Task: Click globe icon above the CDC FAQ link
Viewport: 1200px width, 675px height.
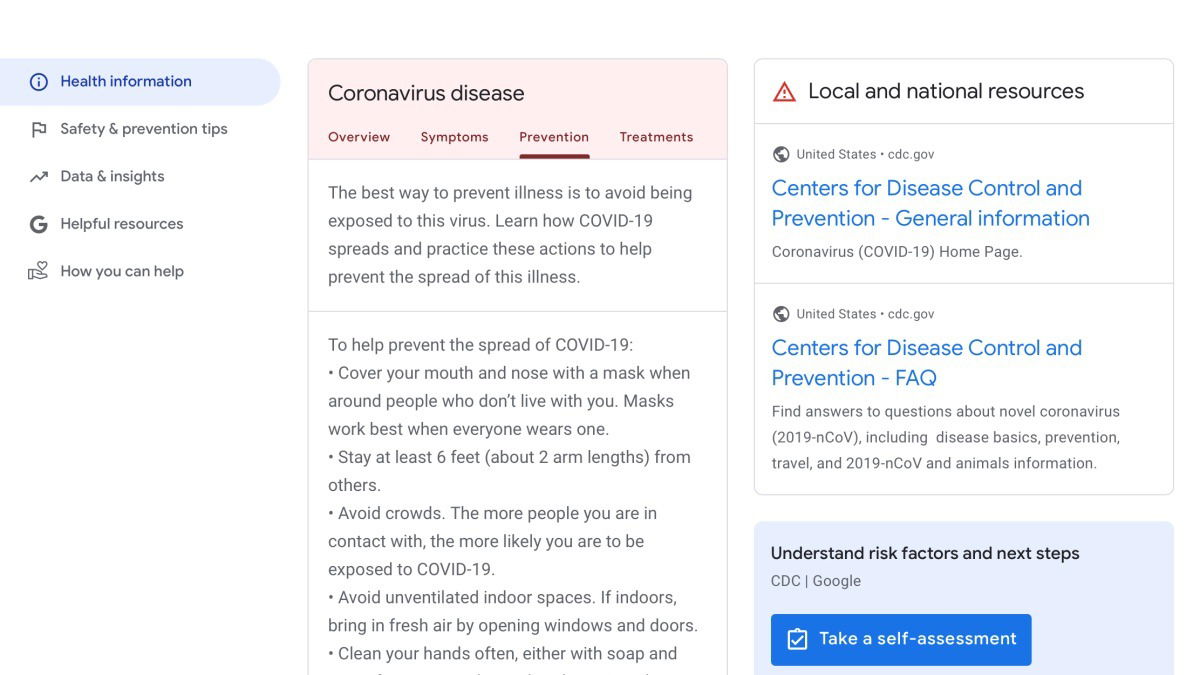Action: 781,314
